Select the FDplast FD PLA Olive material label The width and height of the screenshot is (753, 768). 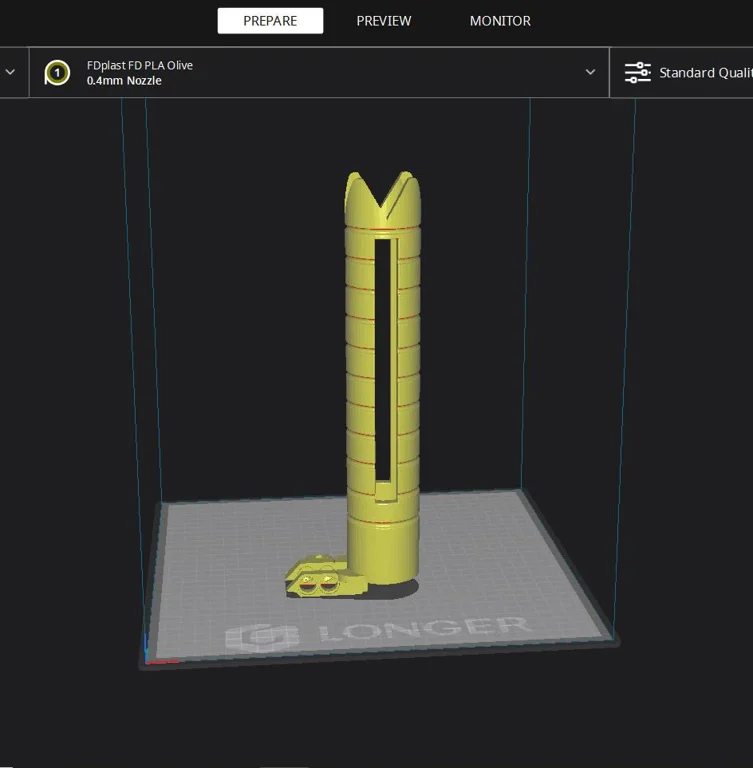pos(140,65)
